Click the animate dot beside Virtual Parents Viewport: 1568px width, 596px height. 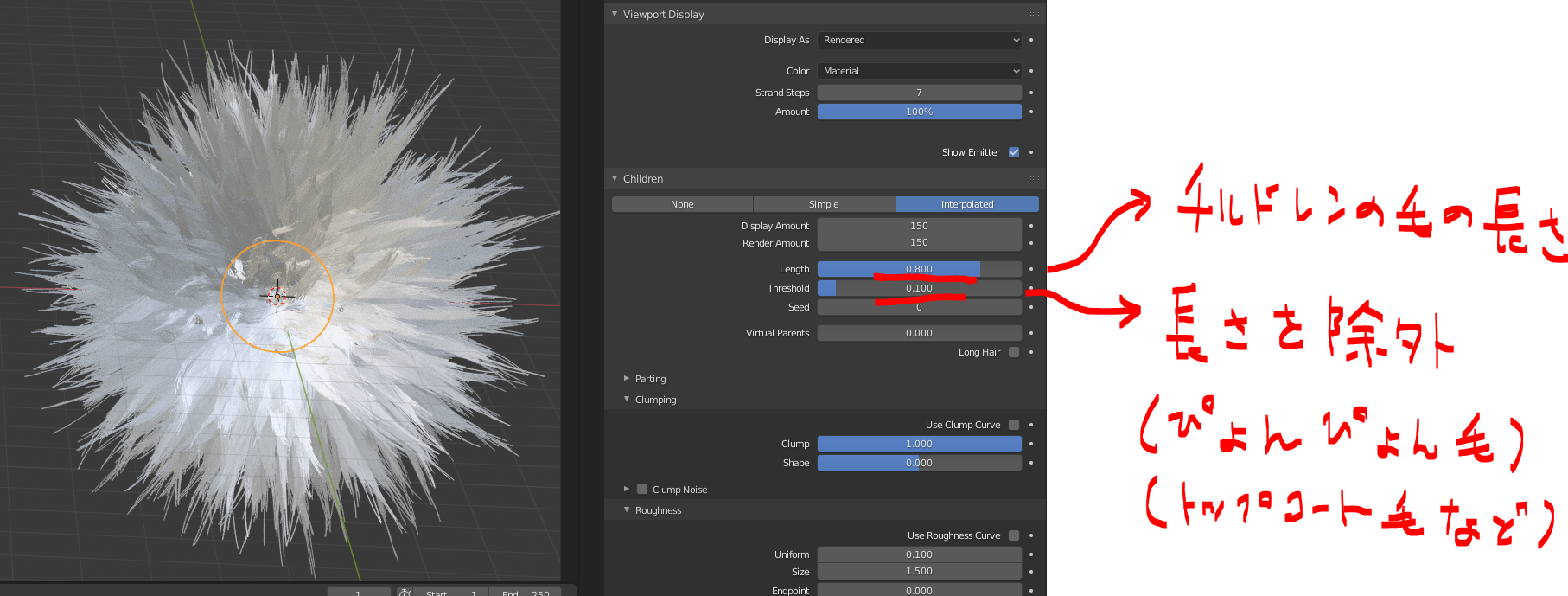click(x=1030, y=333)
